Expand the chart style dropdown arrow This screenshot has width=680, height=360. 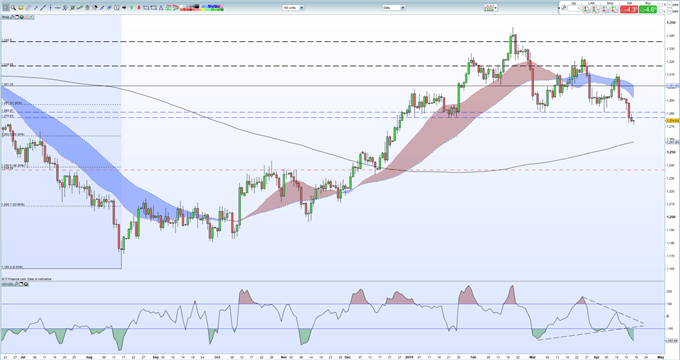click(x=495, y=7)
